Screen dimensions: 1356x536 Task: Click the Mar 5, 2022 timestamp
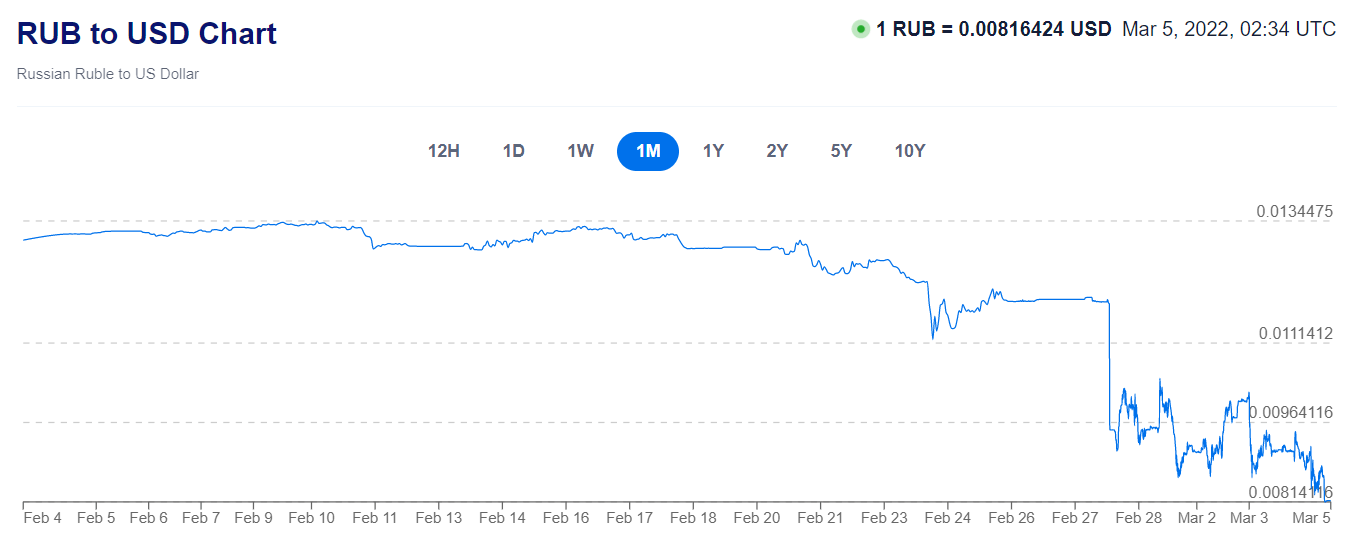click(1229, 29)
